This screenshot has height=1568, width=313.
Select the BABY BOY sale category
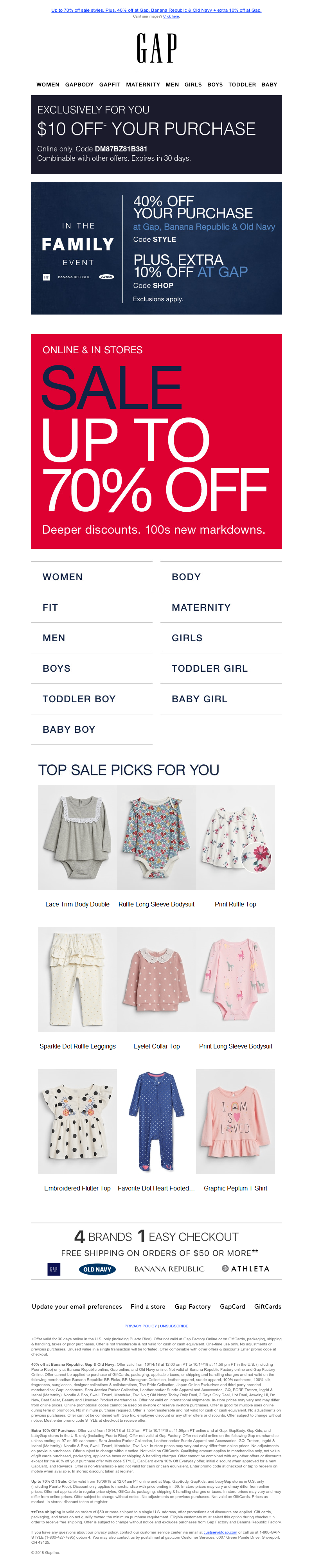tap(69, 729)
